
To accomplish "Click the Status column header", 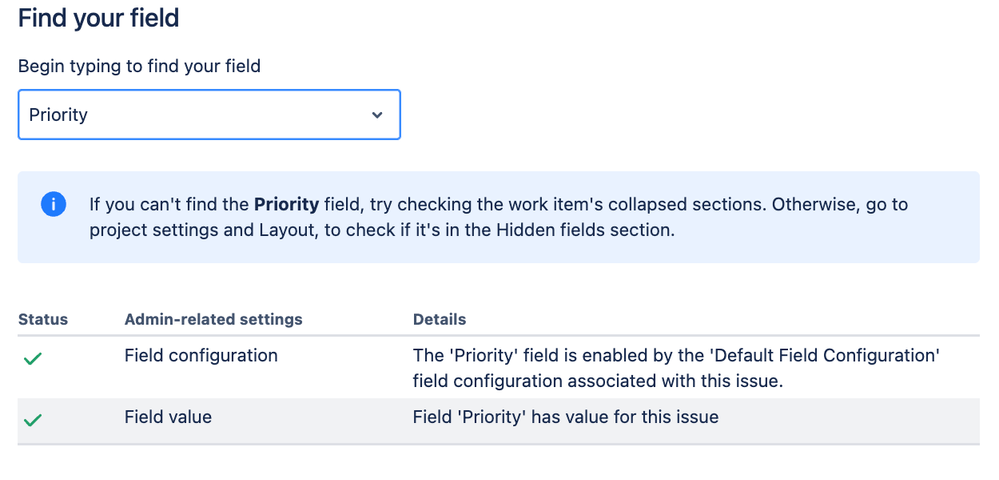I will pos(43,320).
